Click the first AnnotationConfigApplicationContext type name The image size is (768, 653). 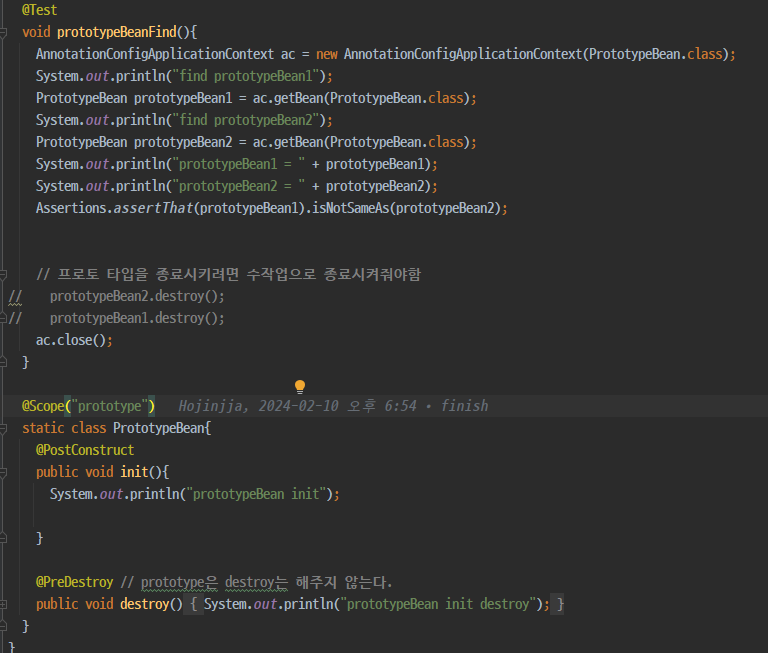point(155,54)
